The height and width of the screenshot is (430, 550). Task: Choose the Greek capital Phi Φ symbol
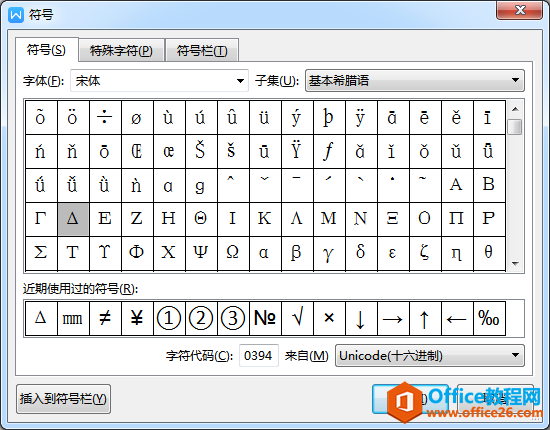tap(137, 253)
